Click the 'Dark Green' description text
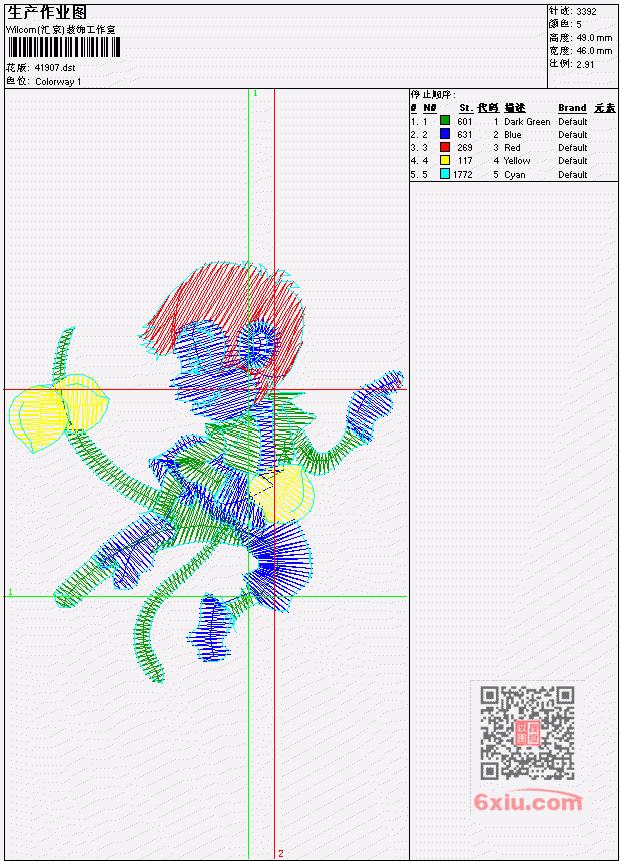The height and width of the screenshot is (861, 620). [527, 121]
